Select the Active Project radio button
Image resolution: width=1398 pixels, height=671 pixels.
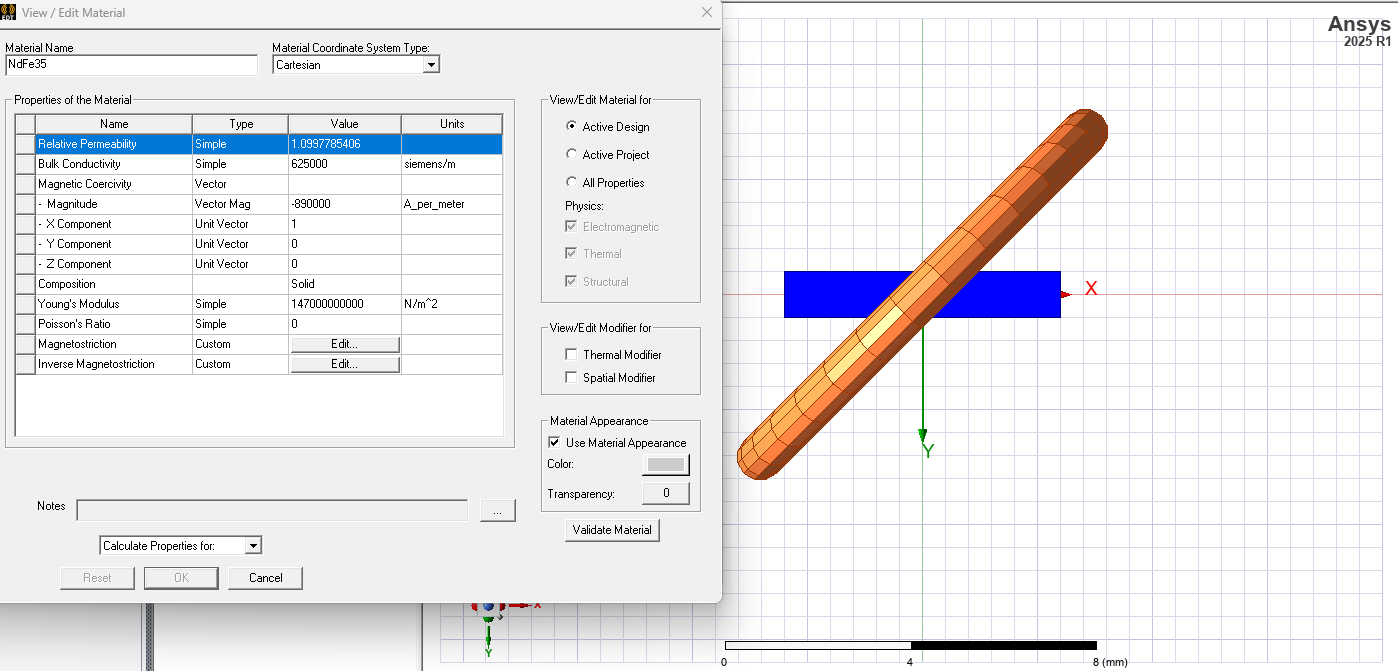571,155
